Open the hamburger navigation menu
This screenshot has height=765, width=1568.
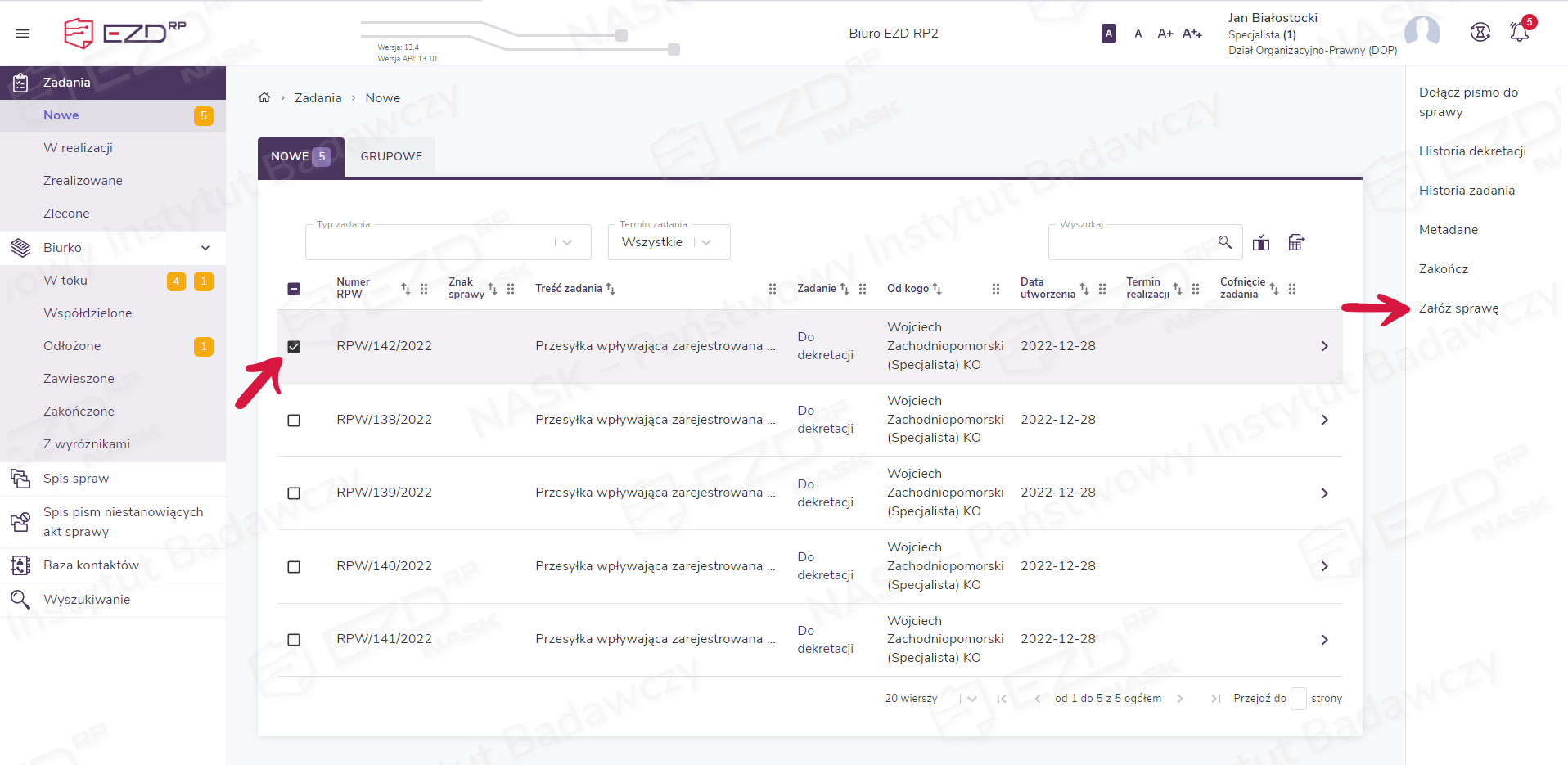tap(23, 34)
